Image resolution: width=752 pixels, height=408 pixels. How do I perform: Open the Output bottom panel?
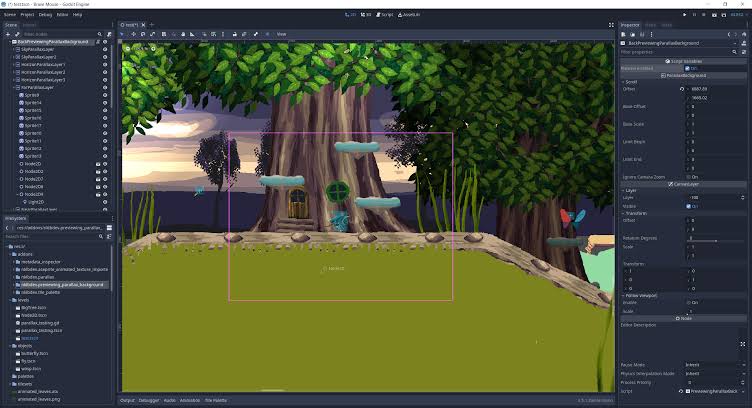click(127, 400)
